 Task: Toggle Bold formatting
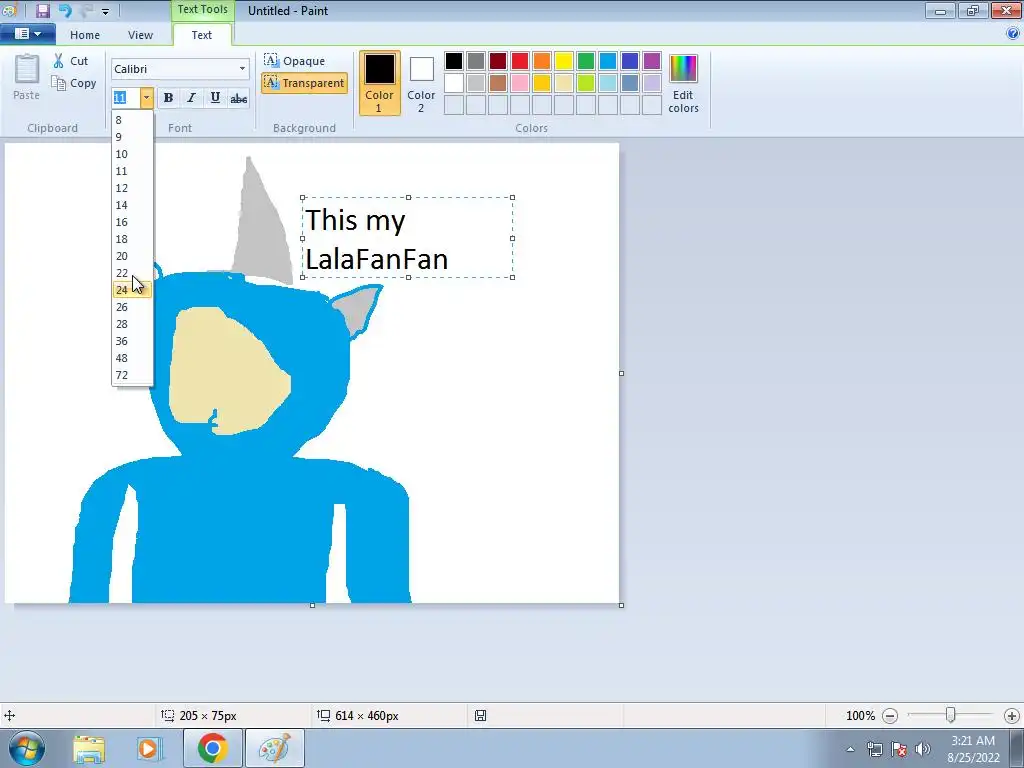(x=168, y=98)
